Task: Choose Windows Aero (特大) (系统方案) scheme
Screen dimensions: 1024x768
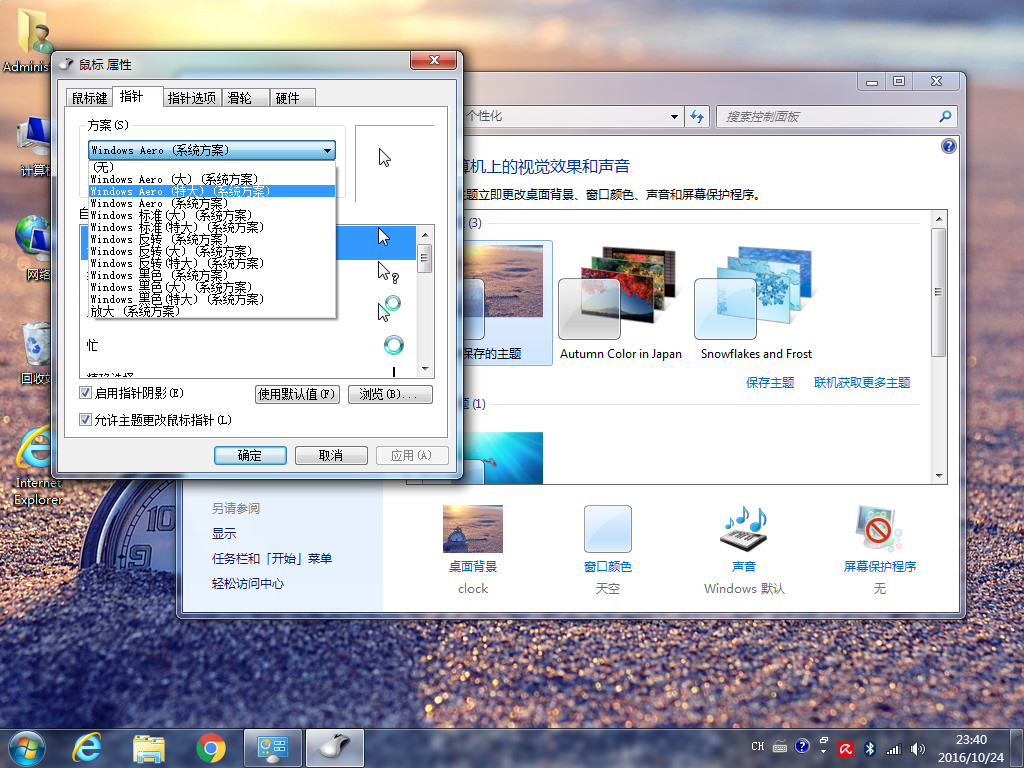Action: point(212,191)
